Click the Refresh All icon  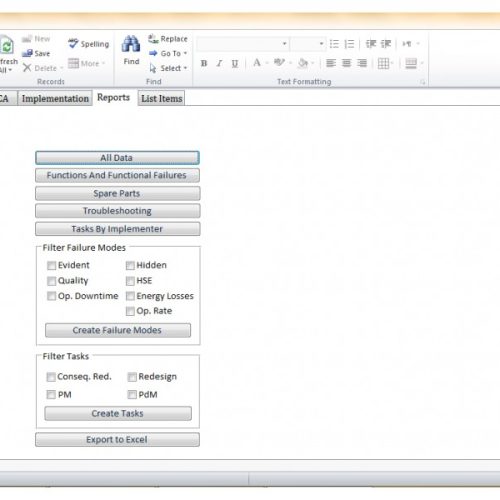tap(7, 45)
